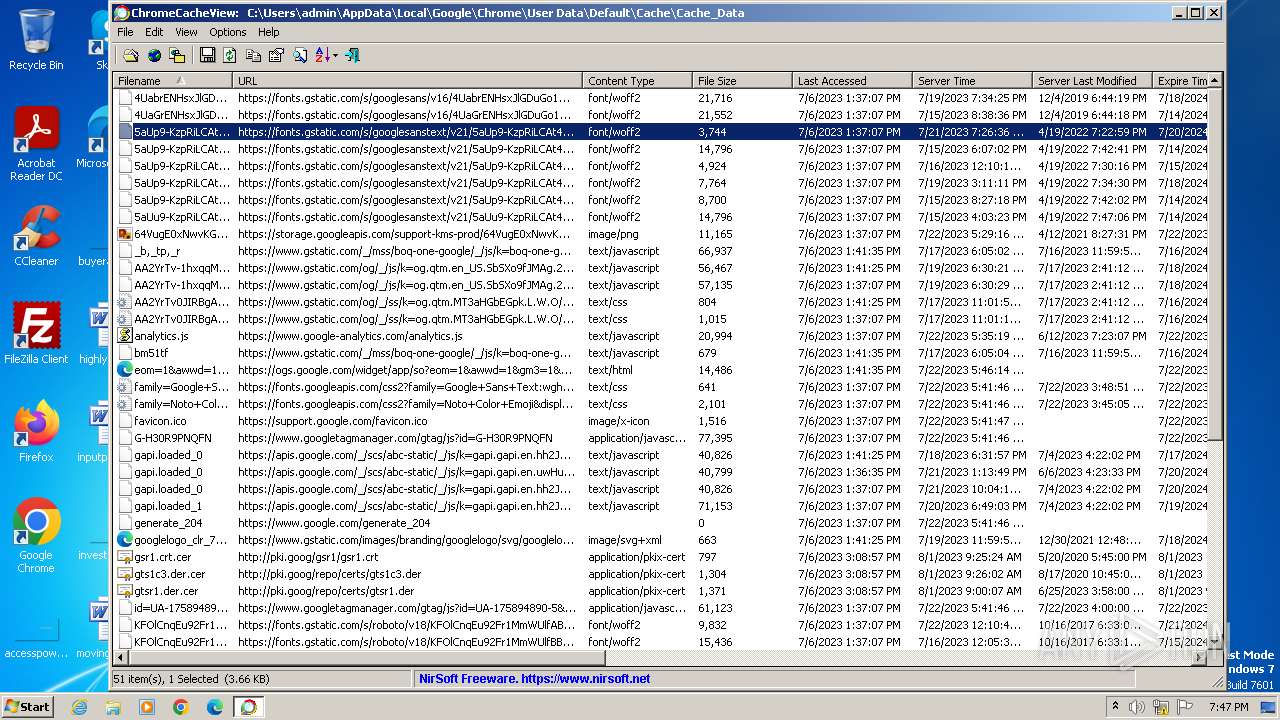The height and width of the screenshot is (720, 1280).
Task: Click the Refresh toolbar icon
Action: pos(230,56)
